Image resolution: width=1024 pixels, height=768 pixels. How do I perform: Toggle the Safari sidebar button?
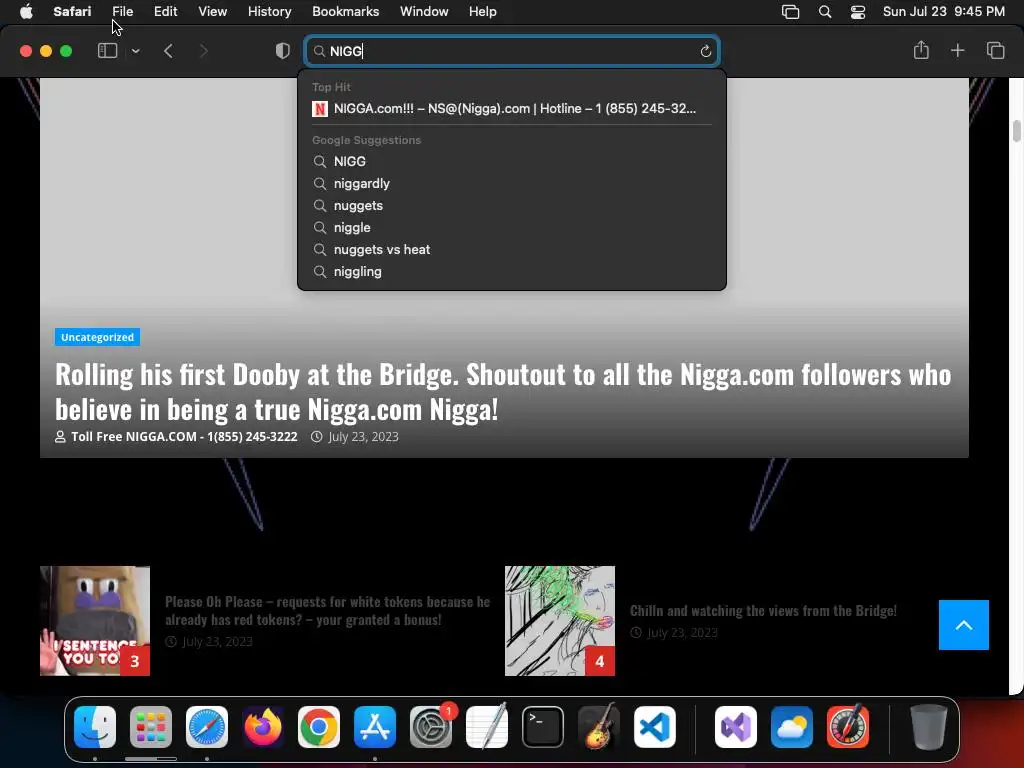click(107, 51)
